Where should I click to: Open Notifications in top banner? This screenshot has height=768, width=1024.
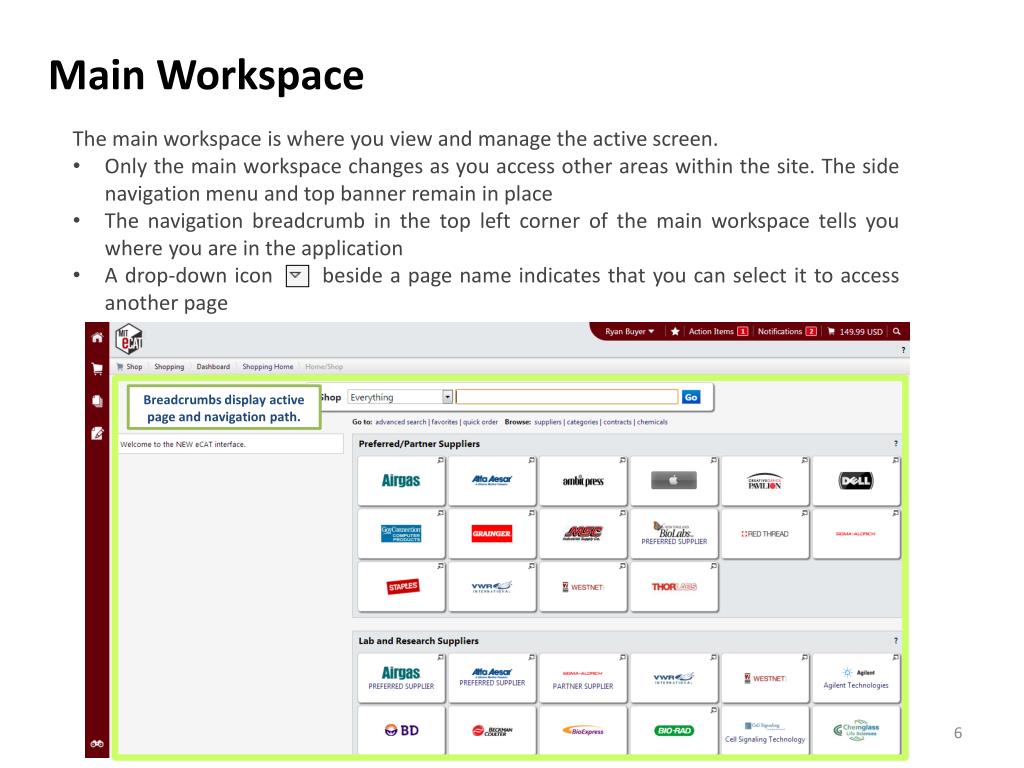787,332
